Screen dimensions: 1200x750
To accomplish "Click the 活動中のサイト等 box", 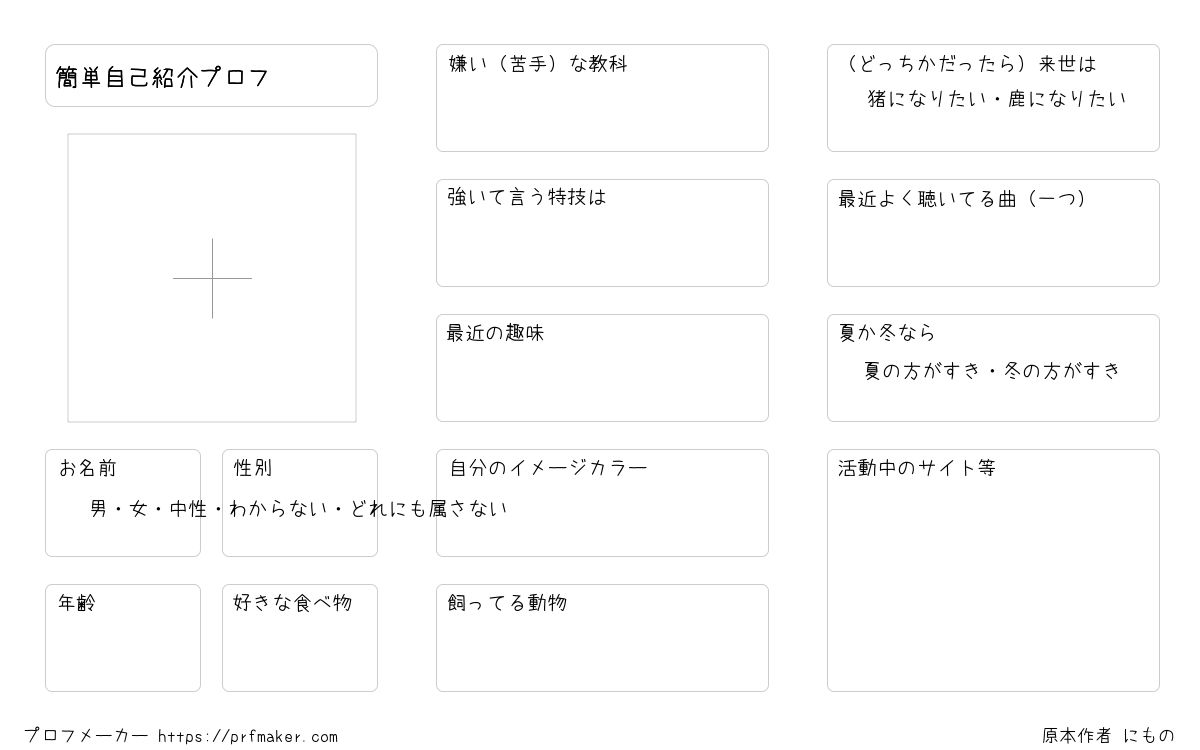I will tap(993, 570).
